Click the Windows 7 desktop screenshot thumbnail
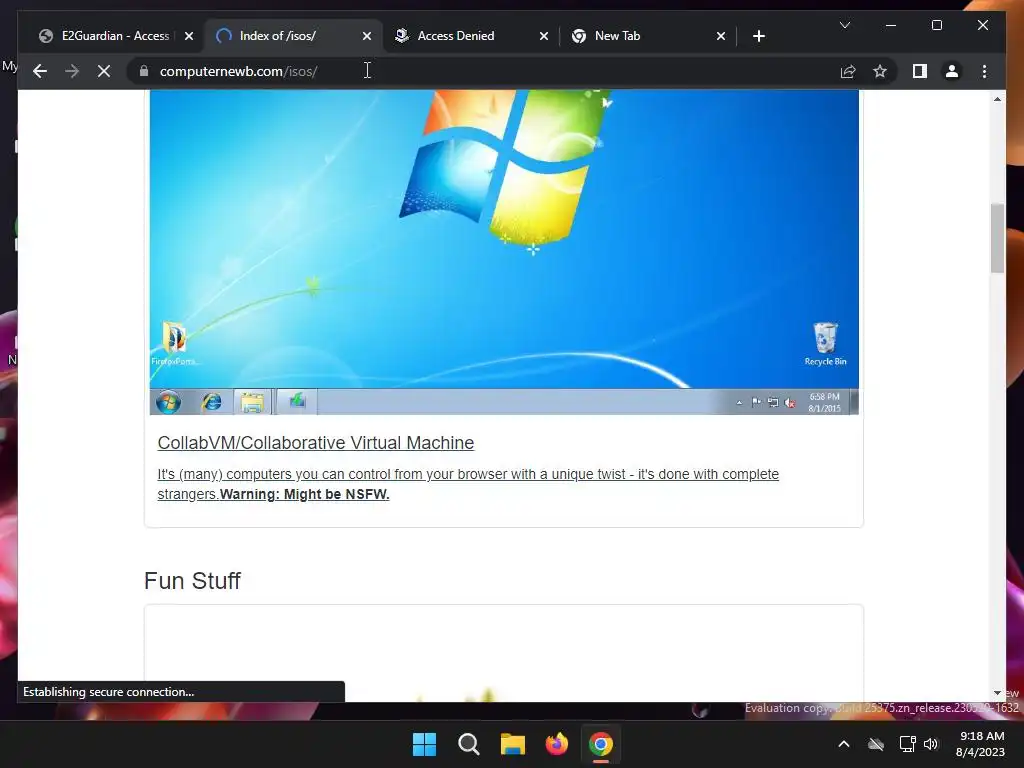This screenshot has width=1024, height=768. 504,252
